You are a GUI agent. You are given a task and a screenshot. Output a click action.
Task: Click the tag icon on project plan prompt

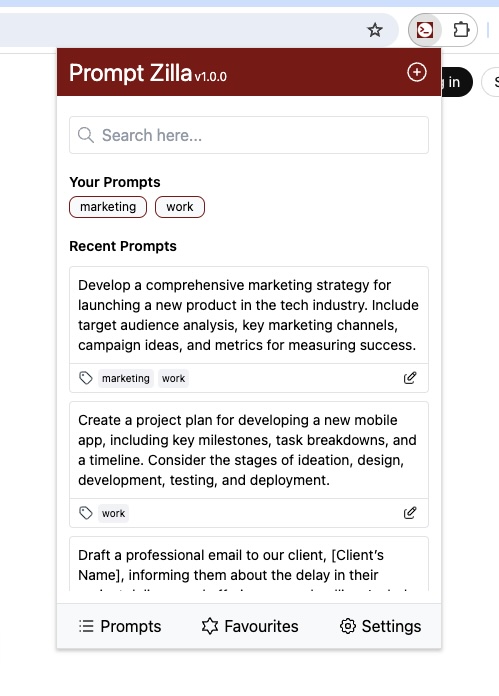(x=86, y=513)
